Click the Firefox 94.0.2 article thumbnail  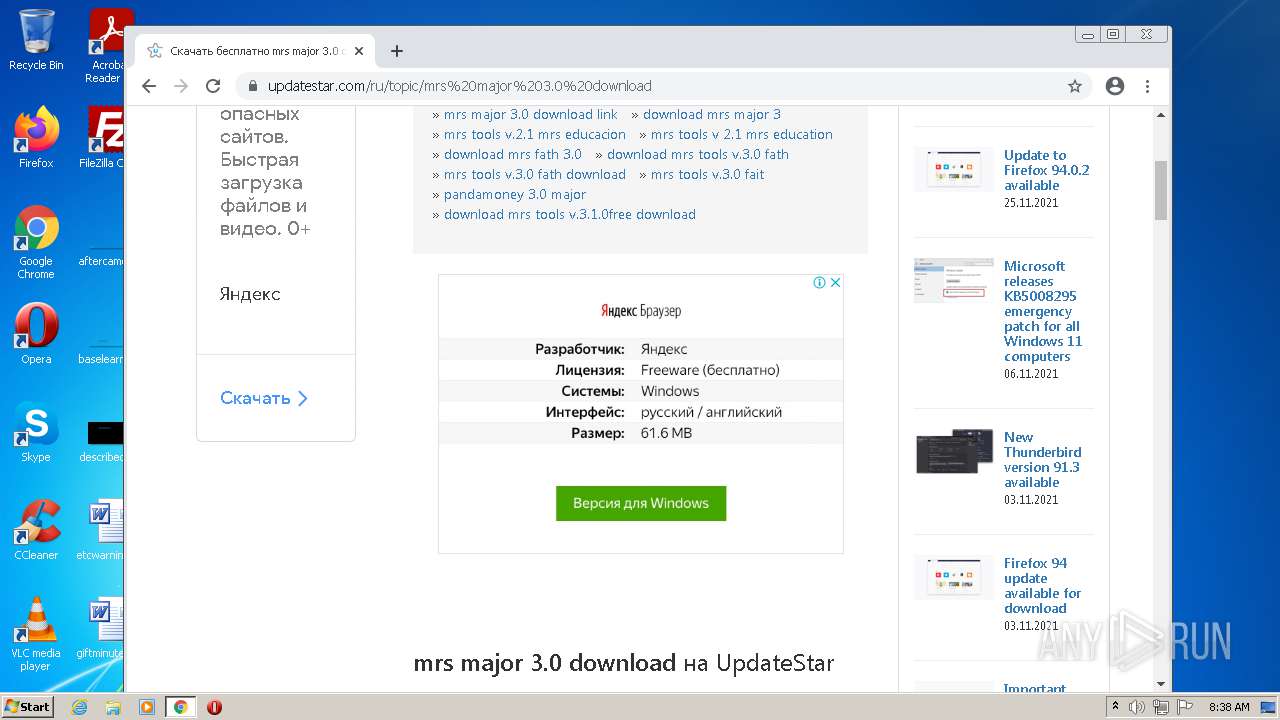954,169
